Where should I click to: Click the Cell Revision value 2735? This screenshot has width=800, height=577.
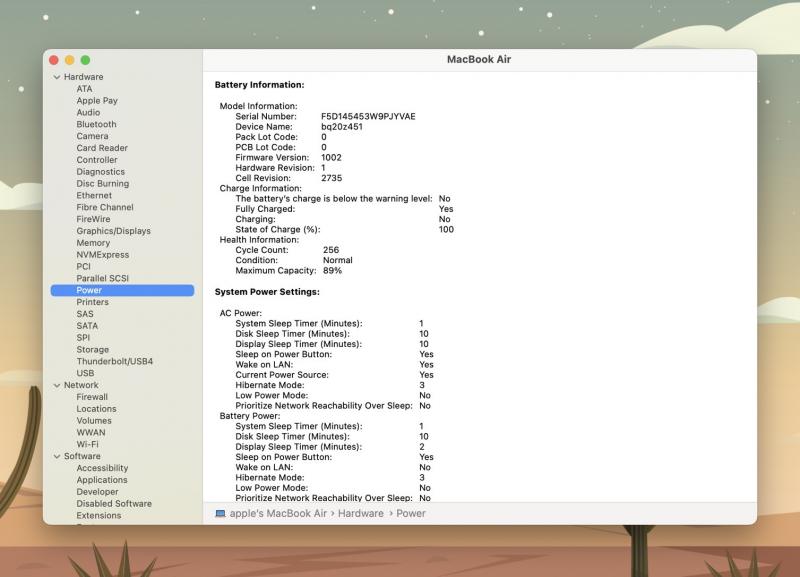pos(332,178)
